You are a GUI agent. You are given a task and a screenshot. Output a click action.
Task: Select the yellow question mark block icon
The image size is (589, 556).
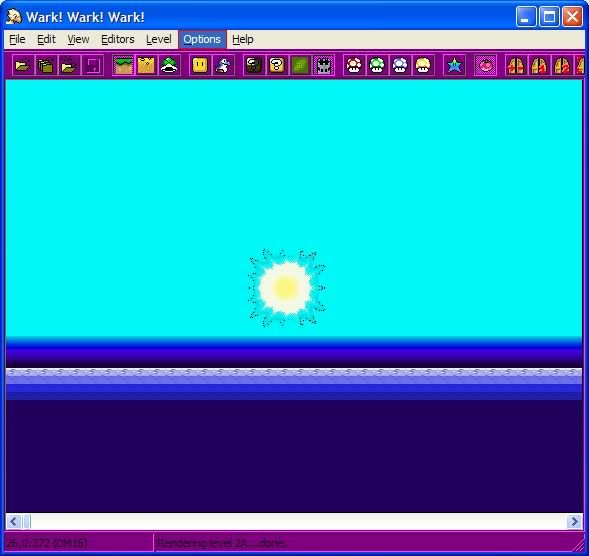click(277, 65)
